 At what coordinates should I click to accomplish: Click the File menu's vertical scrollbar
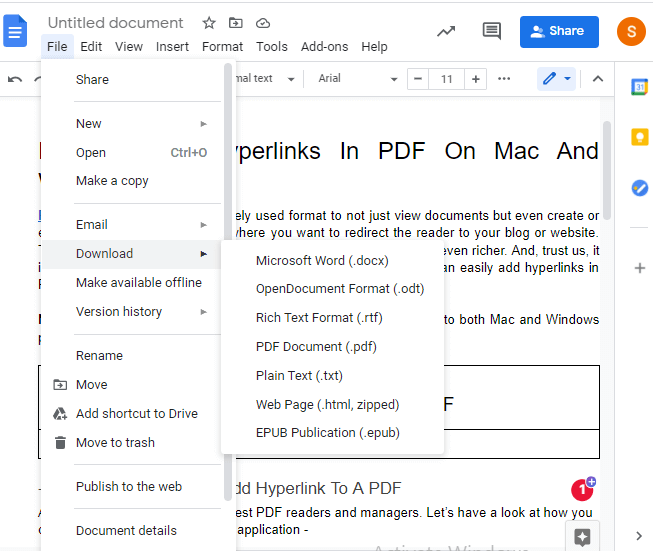pos(227,282)
